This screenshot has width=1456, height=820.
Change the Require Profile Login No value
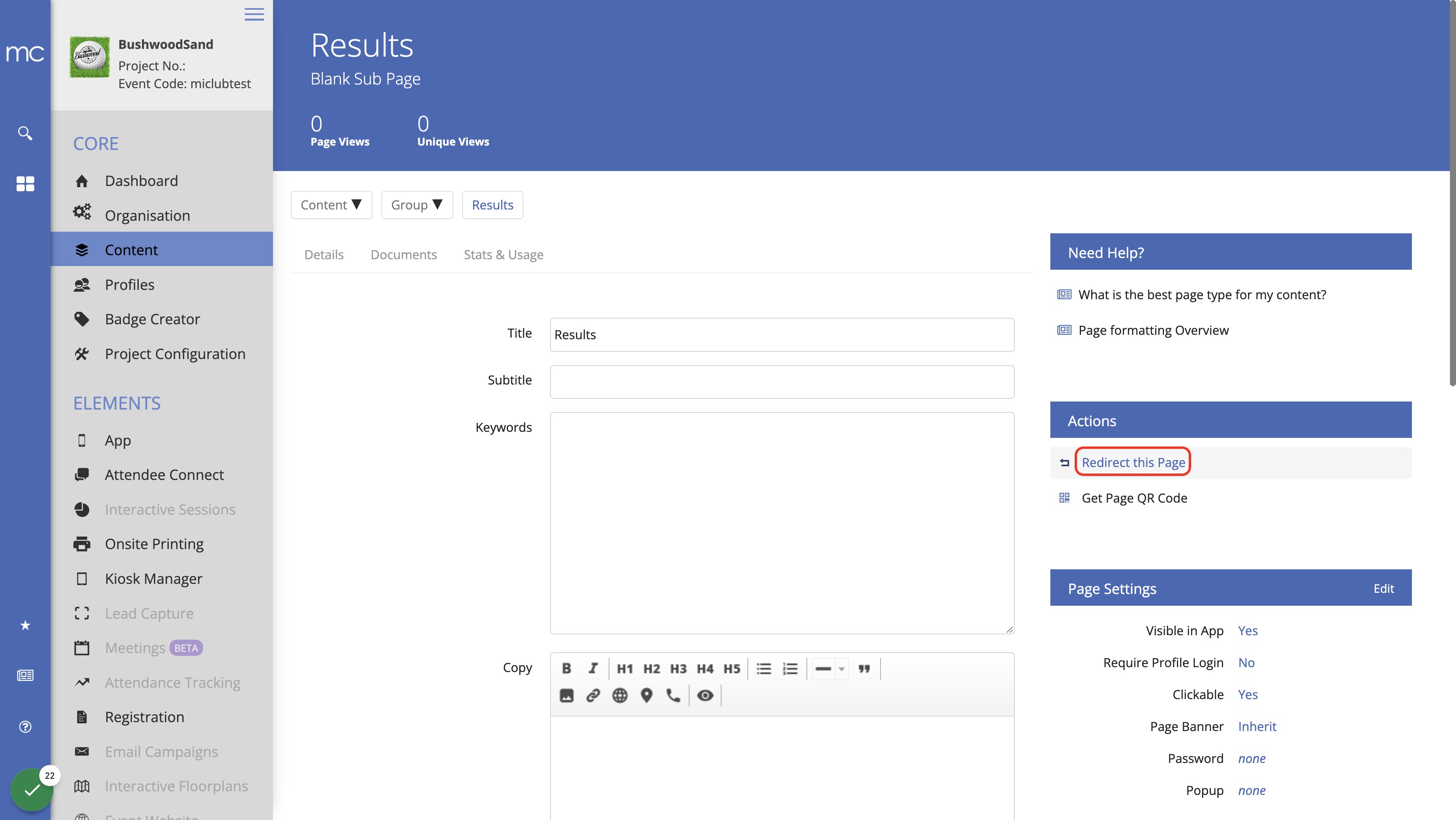pos(1246,662)
